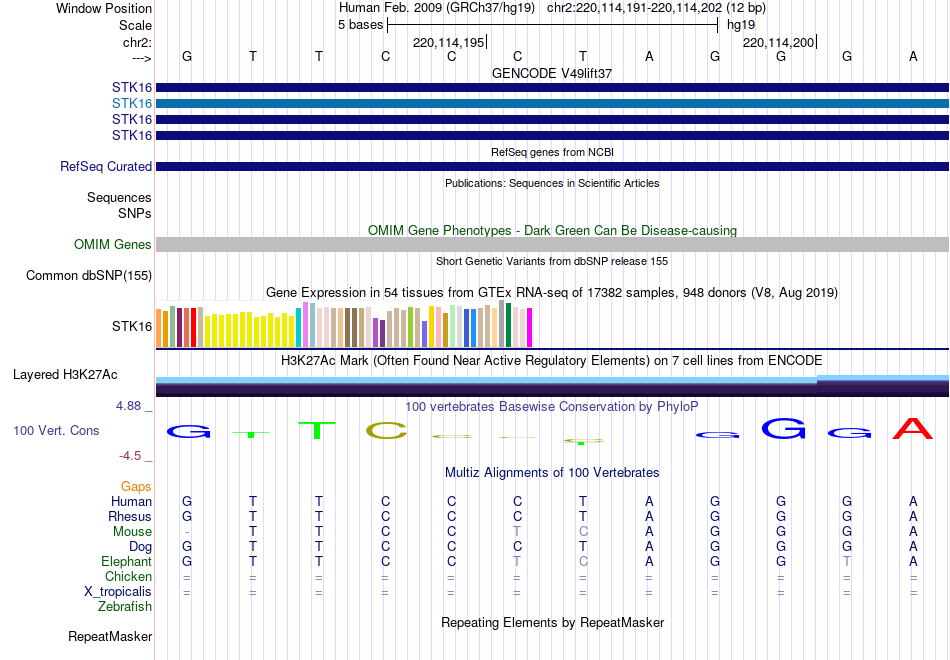
Task: Click the Scale label
Action: pos(135,25)
